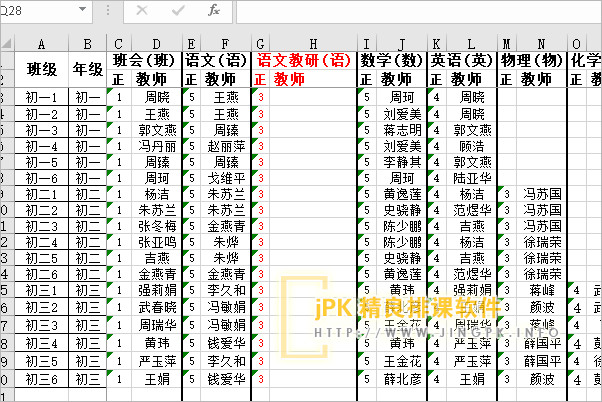Select column N header

point(541,44)
